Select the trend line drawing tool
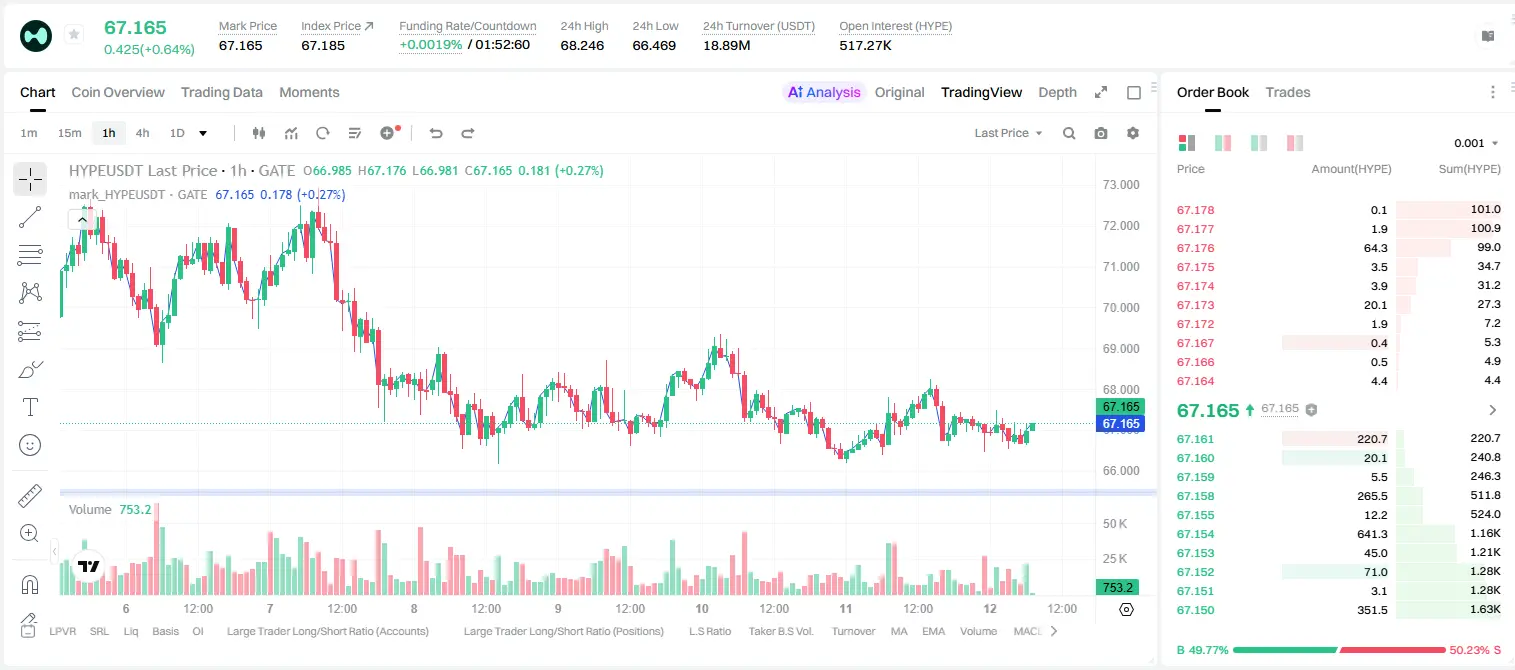 tap(30, 217)
